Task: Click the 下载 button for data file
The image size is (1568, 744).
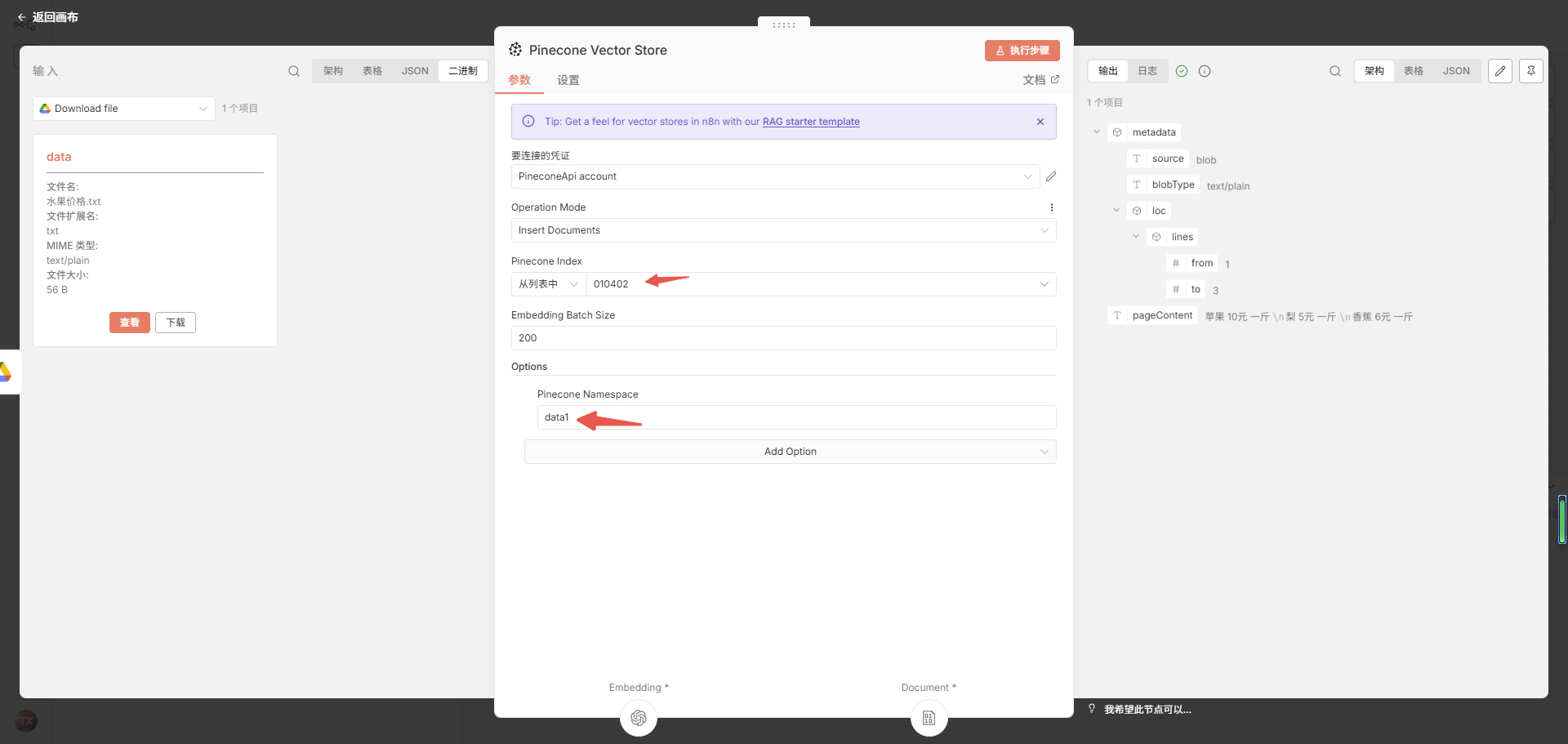Action: [176, 323]
